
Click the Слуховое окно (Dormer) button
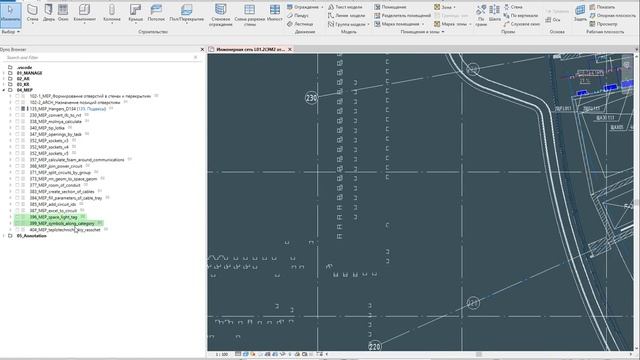pos(522,24)
